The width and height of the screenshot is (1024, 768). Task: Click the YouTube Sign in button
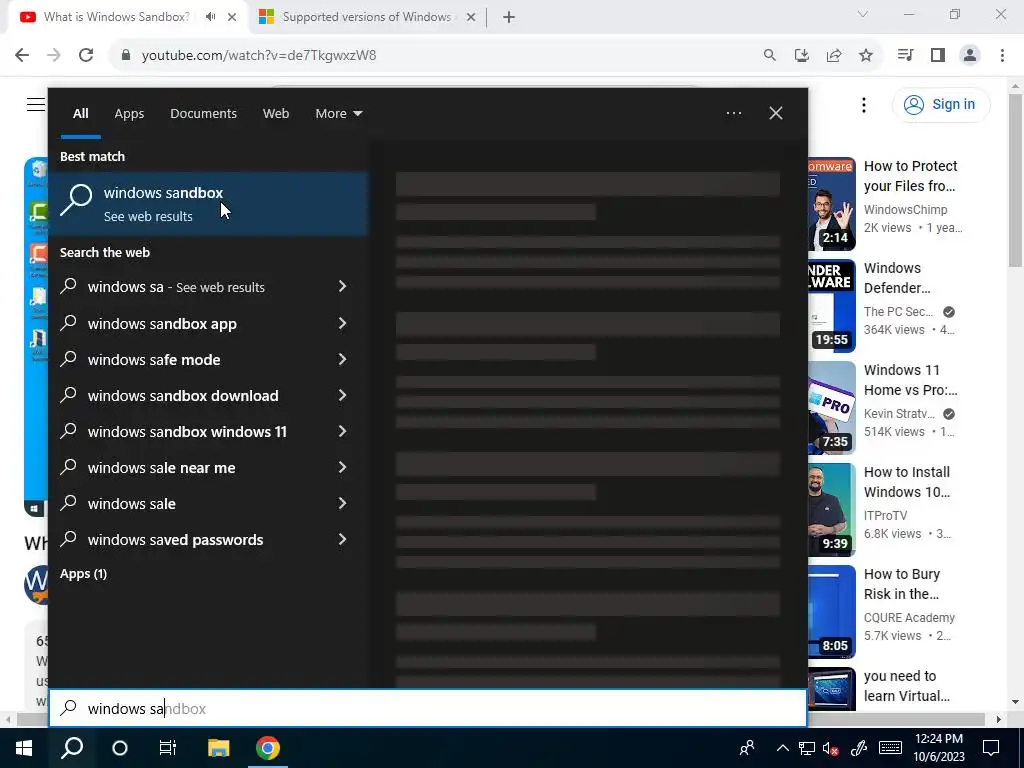pos(940,104)
